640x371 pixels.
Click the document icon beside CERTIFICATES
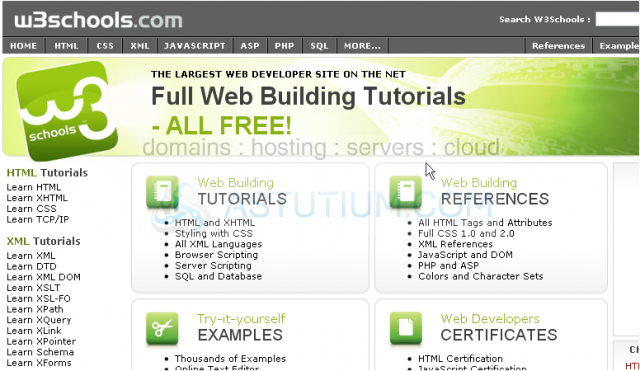[405, 329]
